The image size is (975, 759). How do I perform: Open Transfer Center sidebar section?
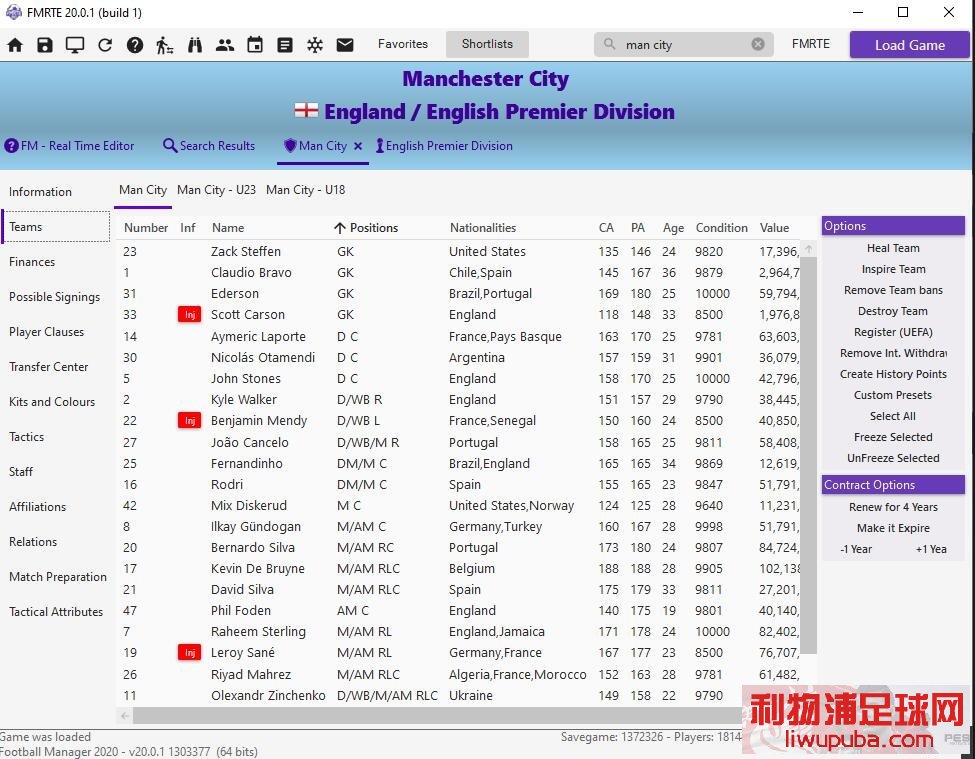[49, 367]
